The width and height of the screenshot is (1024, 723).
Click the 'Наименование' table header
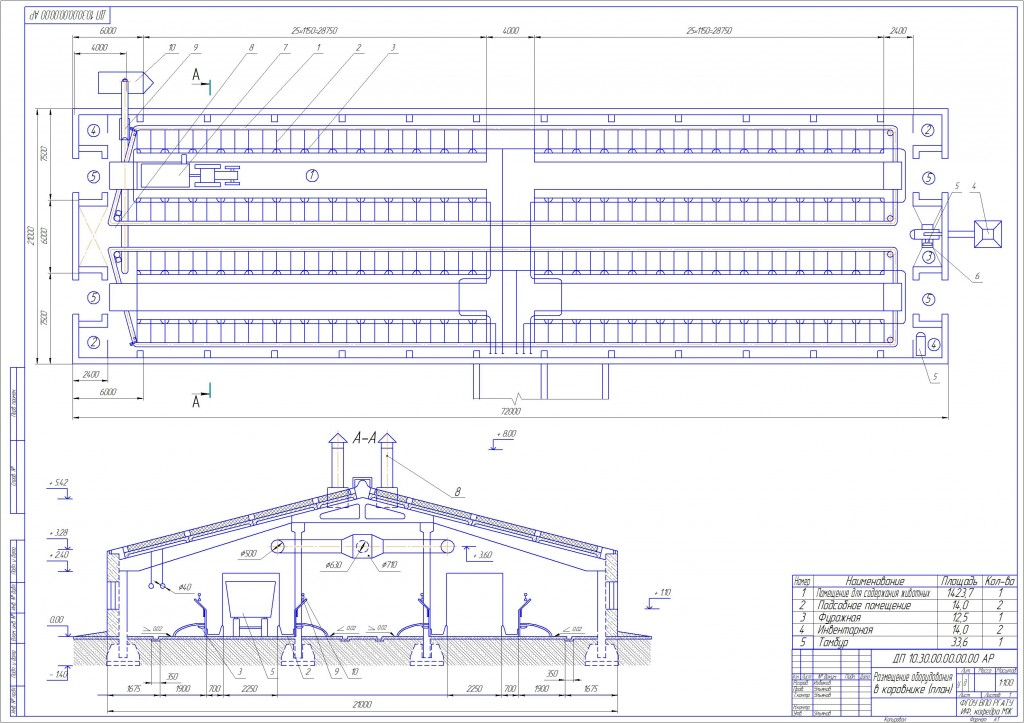[875, 581]
